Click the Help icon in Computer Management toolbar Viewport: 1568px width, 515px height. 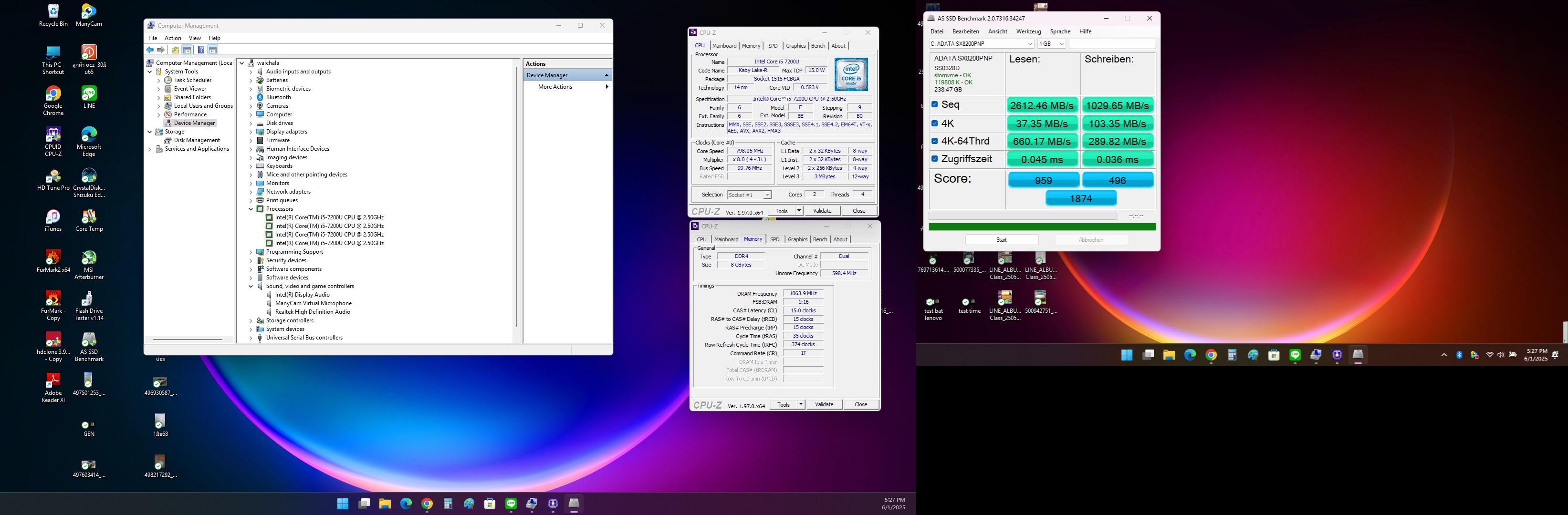click(201, 50)
